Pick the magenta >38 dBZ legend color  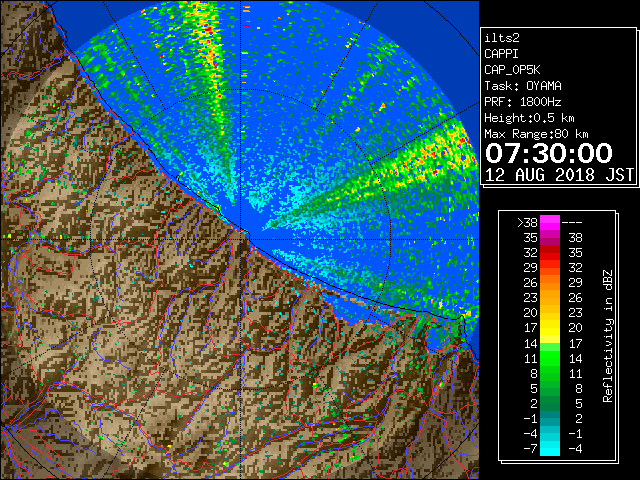click(x=550, y=222)
